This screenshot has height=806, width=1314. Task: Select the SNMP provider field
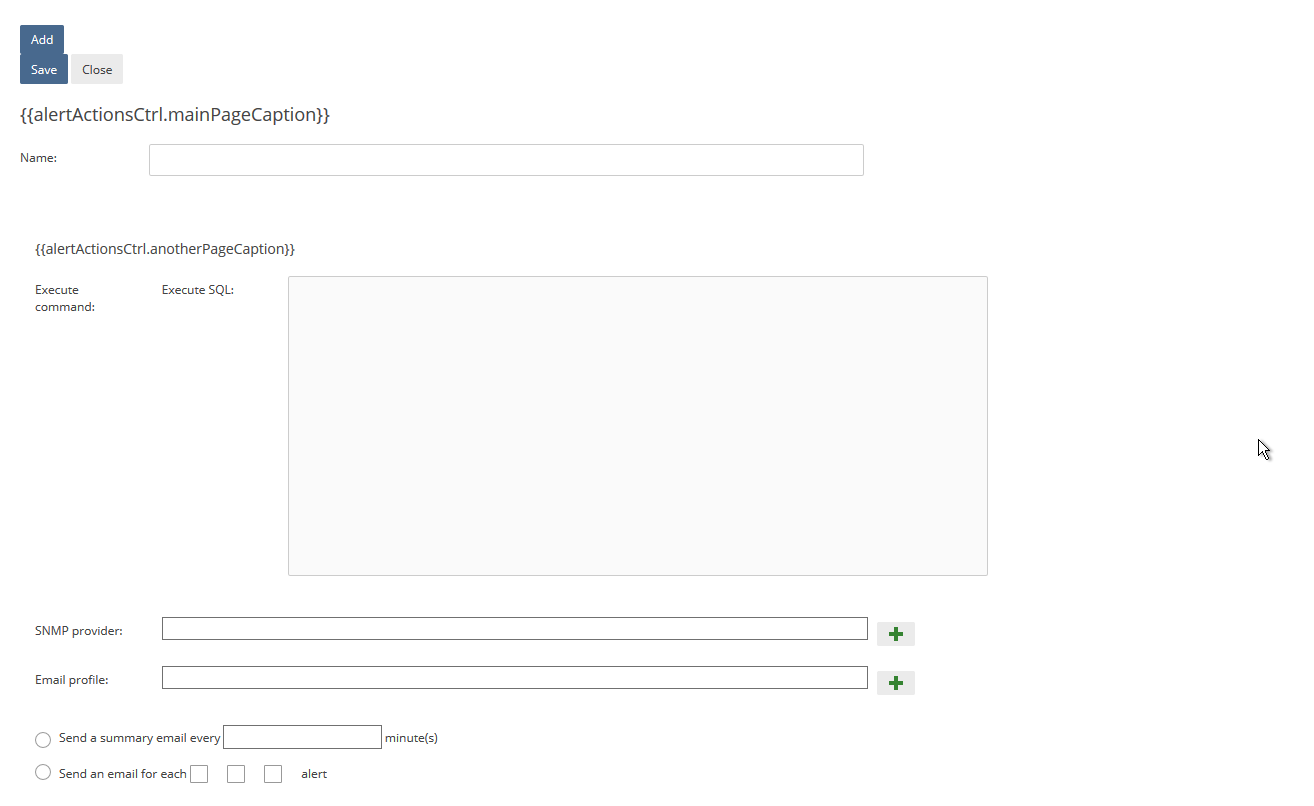[515, 628]
